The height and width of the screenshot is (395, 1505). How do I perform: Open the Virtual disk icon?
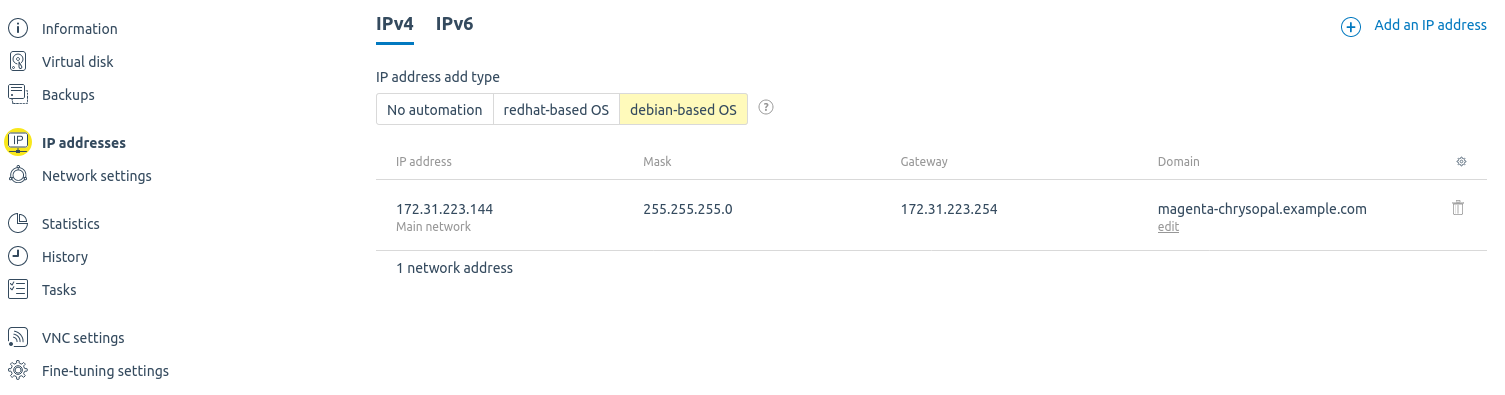[17, 62]
